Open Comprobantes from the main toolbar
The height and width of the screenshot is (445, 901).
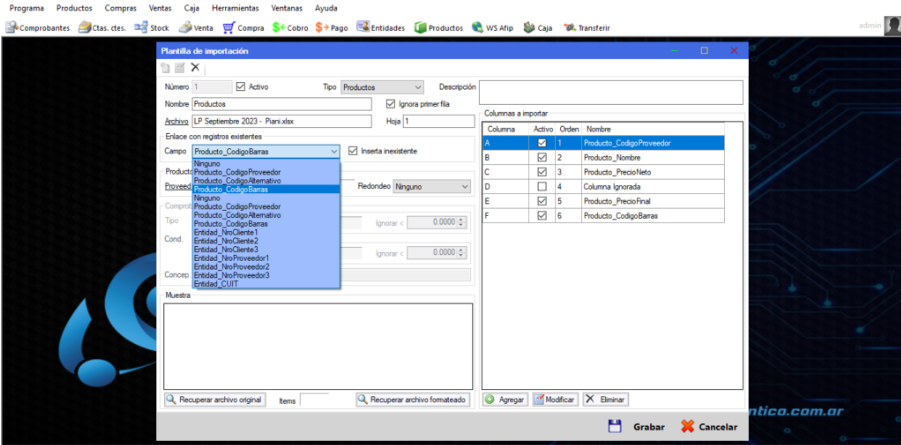coord(38,28)
